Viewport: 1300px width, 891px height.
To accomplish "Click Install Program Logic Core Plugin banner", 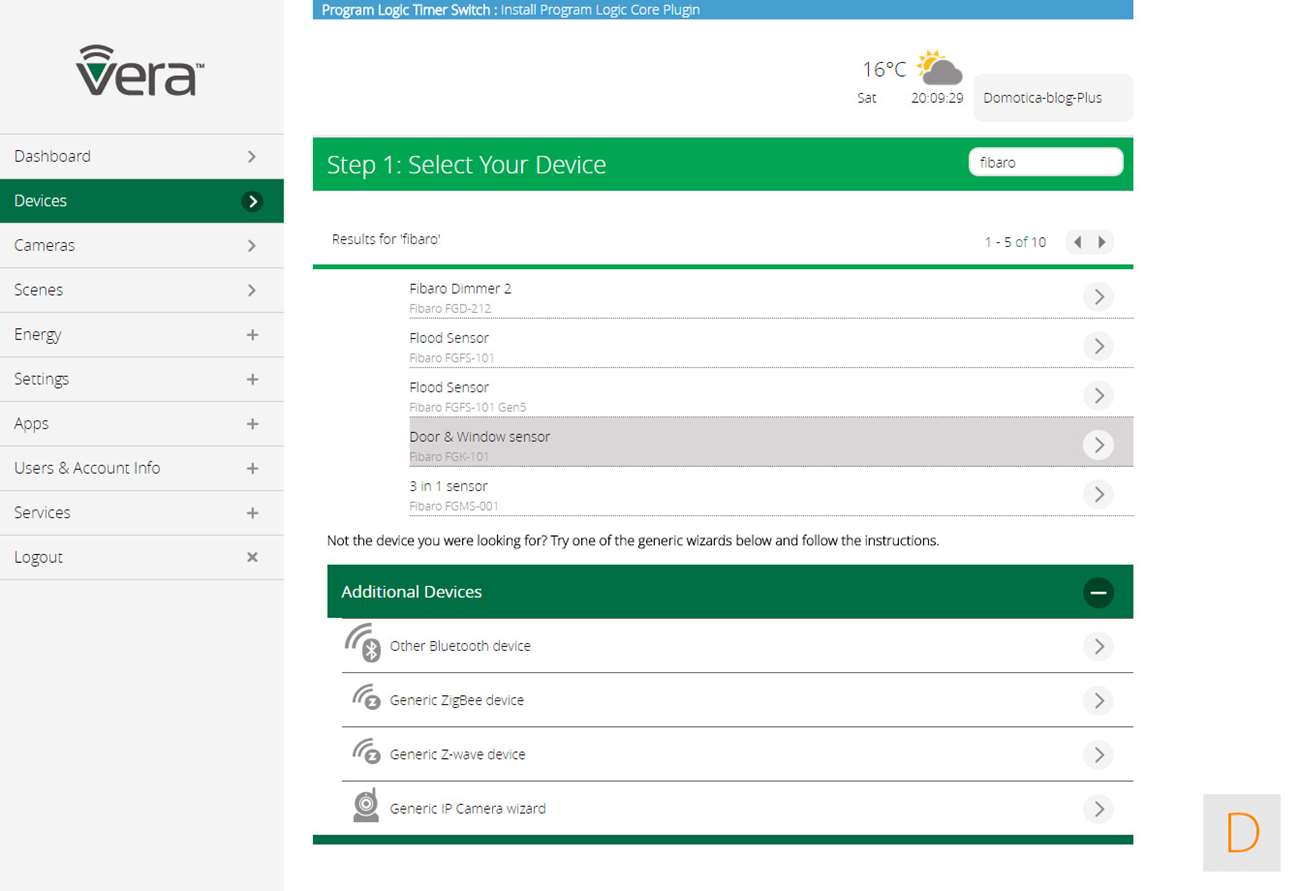I will click(600, 10).
